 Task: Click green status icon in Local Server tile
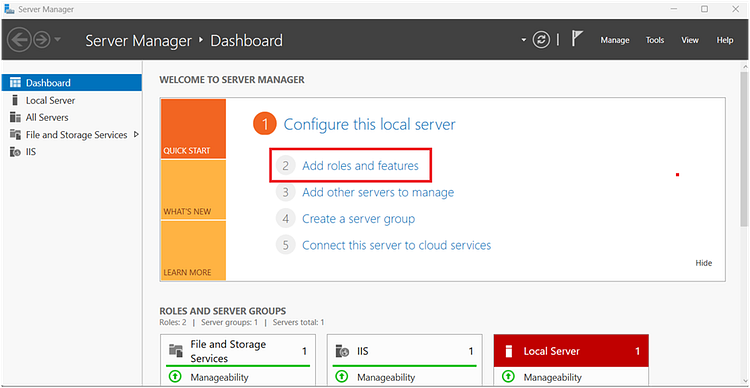pyautogui.click(x=508, y=377)
